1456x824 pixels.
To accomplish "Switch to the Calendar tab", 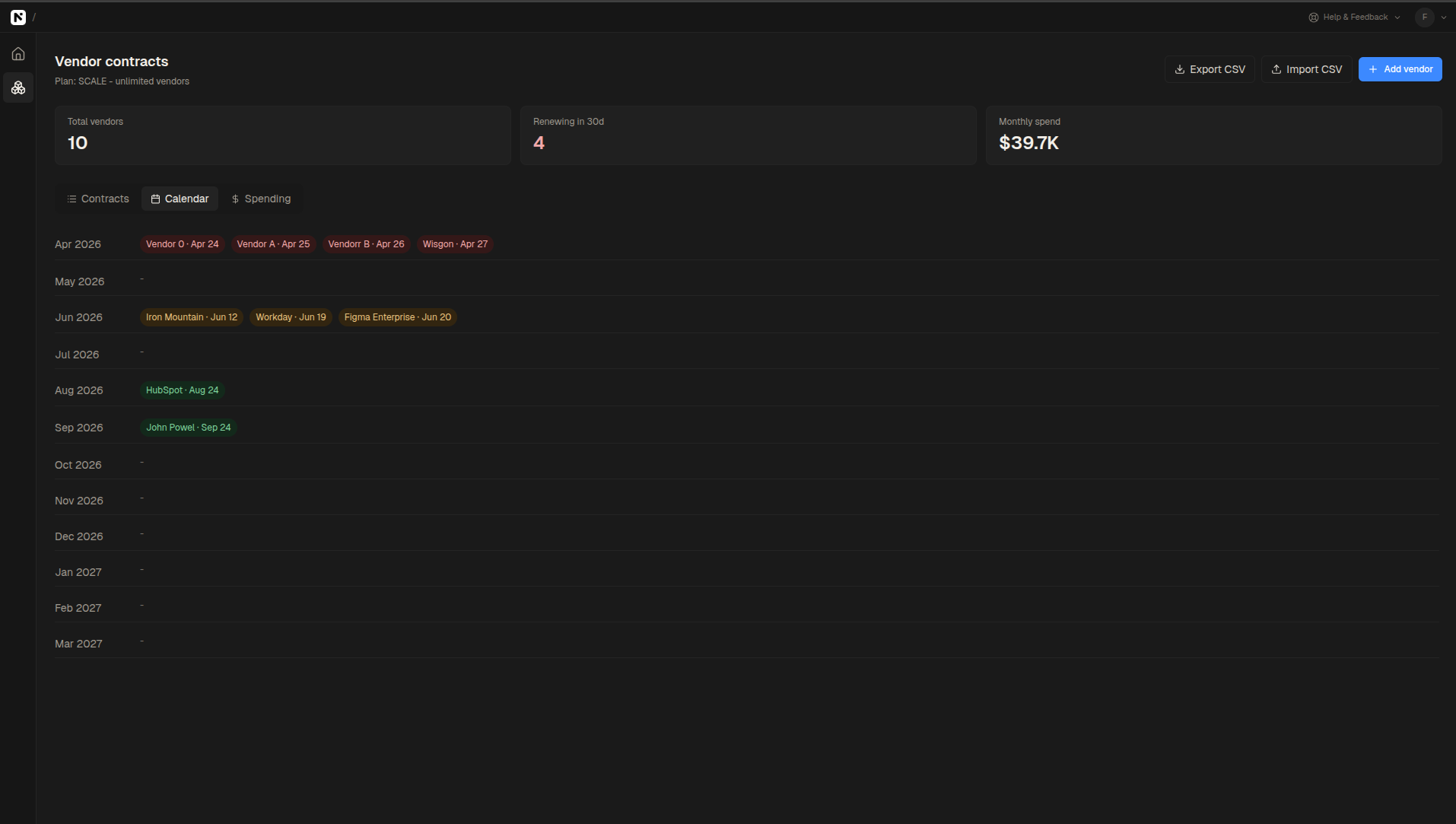I will click(x=180, y=199).
